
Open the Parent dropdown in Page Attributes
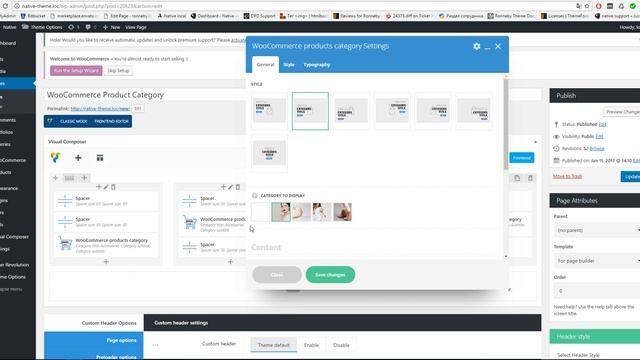click(x=598, y=230)
